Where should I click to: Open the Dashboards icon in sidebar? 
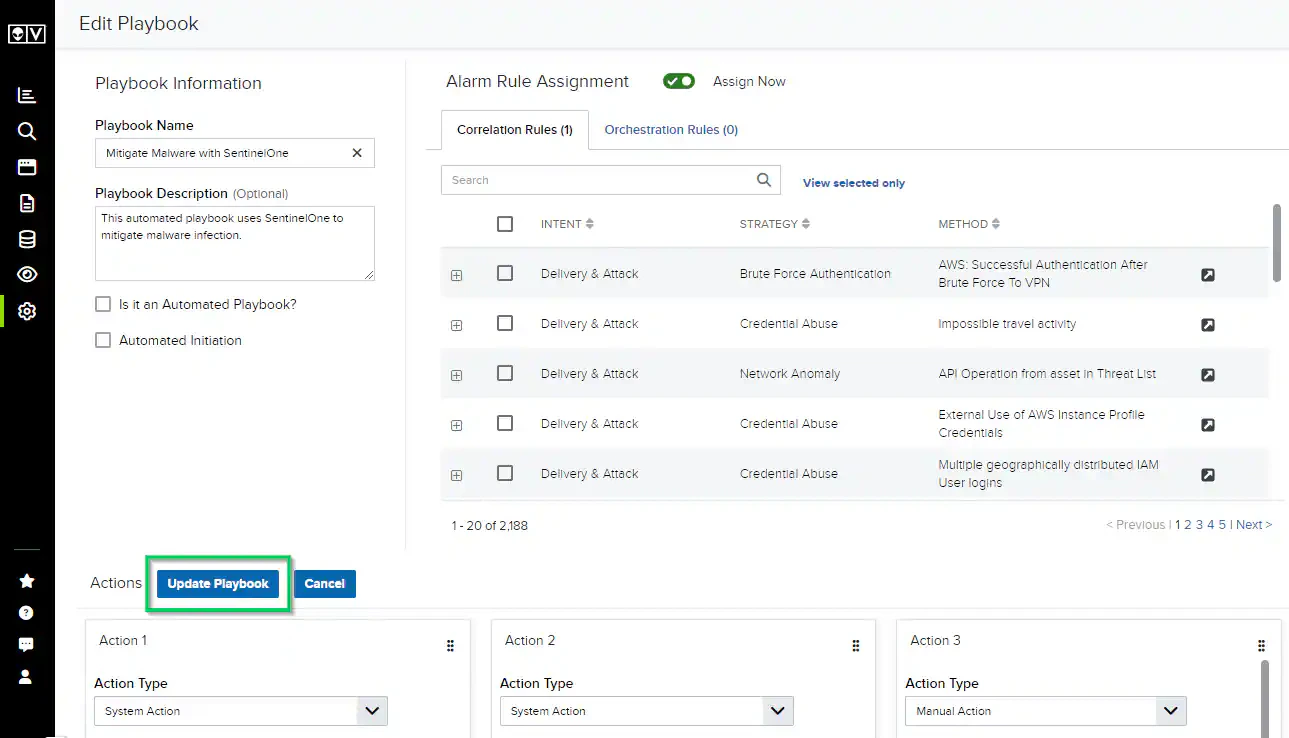(27, 96)
